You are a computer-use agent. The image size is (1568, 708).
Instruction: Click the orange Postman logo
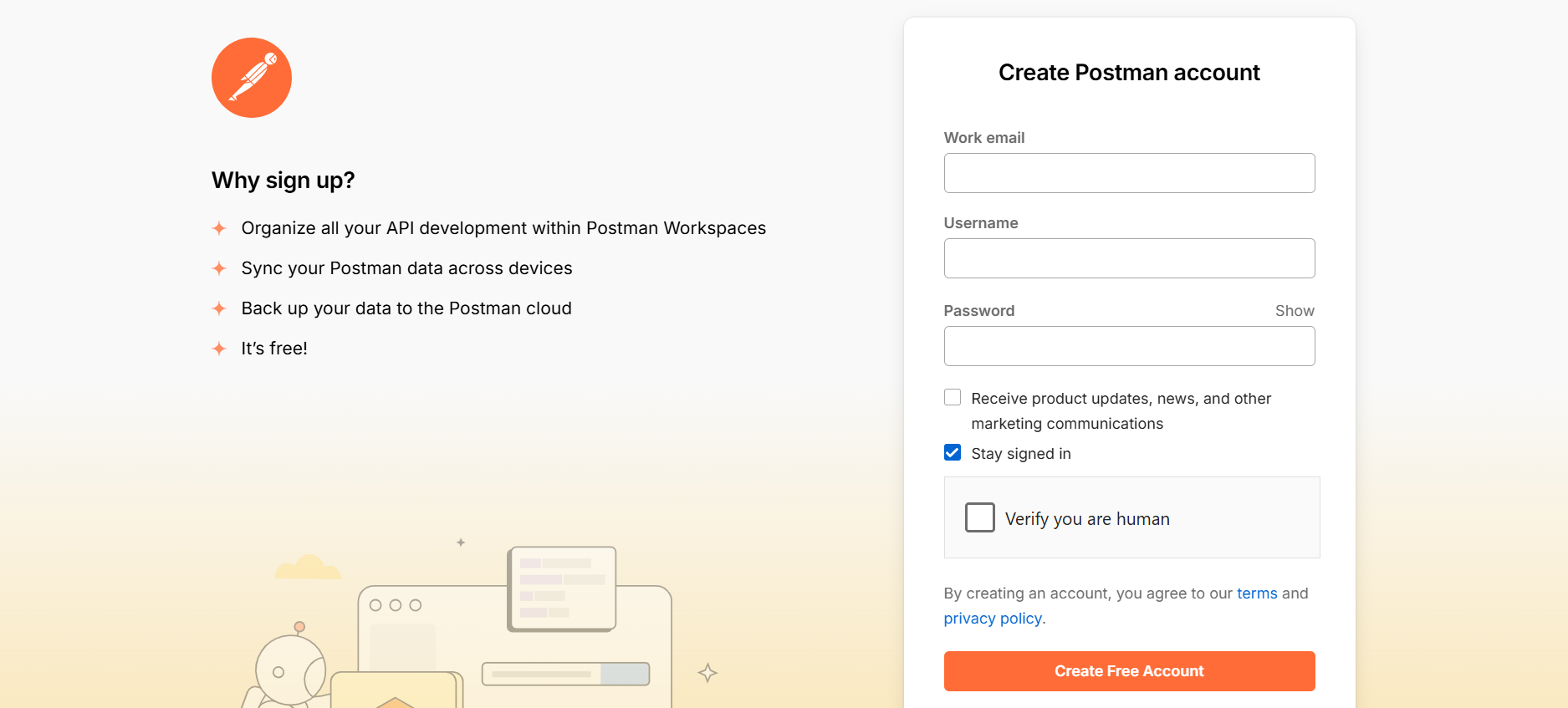(251, 78)
